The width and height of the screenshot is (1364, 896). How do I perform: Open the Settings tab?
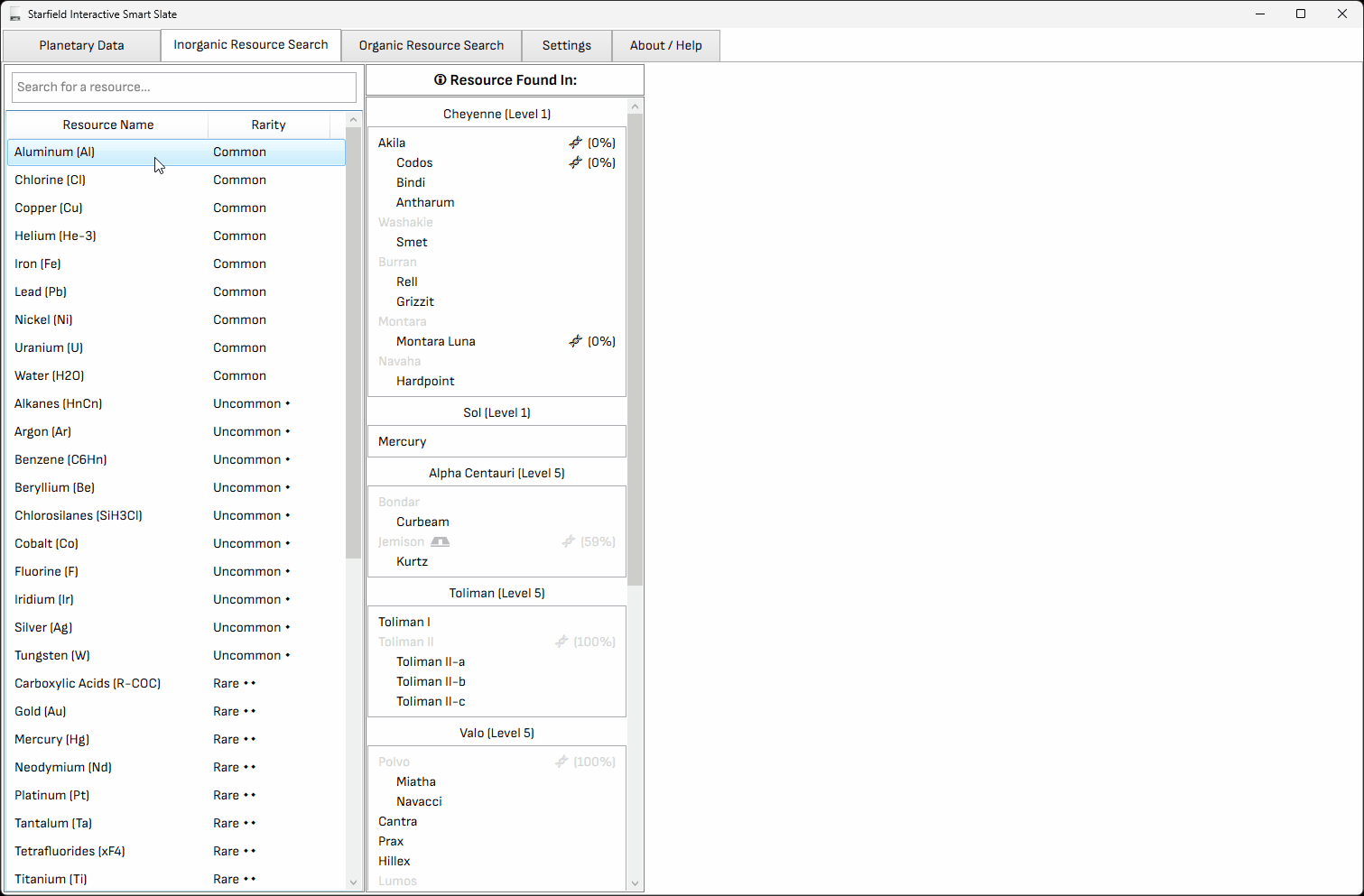(x=567, y=45)
